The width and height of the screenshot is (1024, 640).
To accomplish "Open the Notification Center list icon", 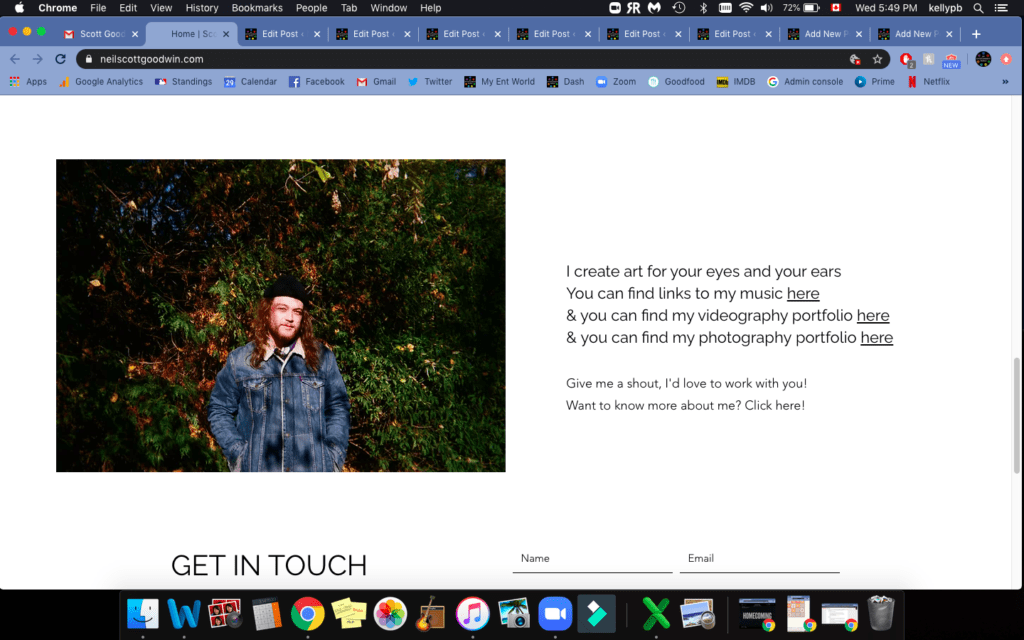I will (x=1001, y=8).
